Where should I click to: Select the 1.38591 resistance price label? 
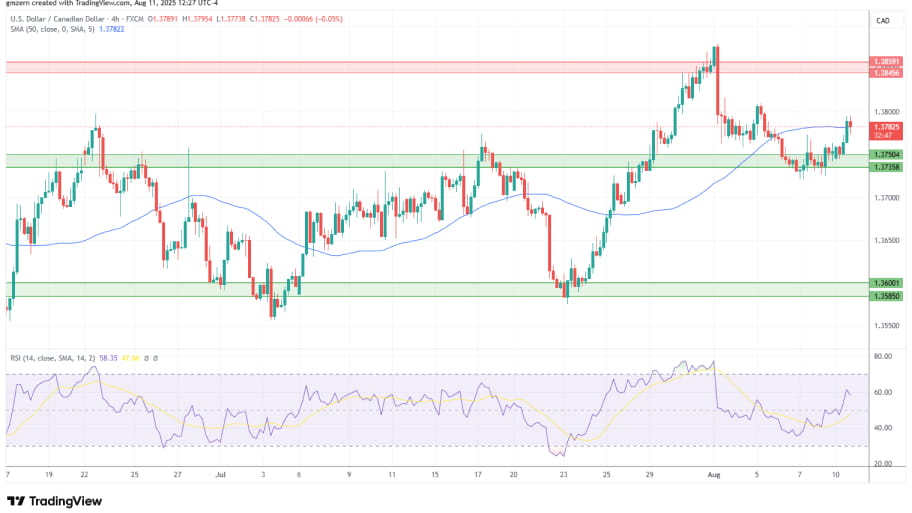click(x=886, y=61)
